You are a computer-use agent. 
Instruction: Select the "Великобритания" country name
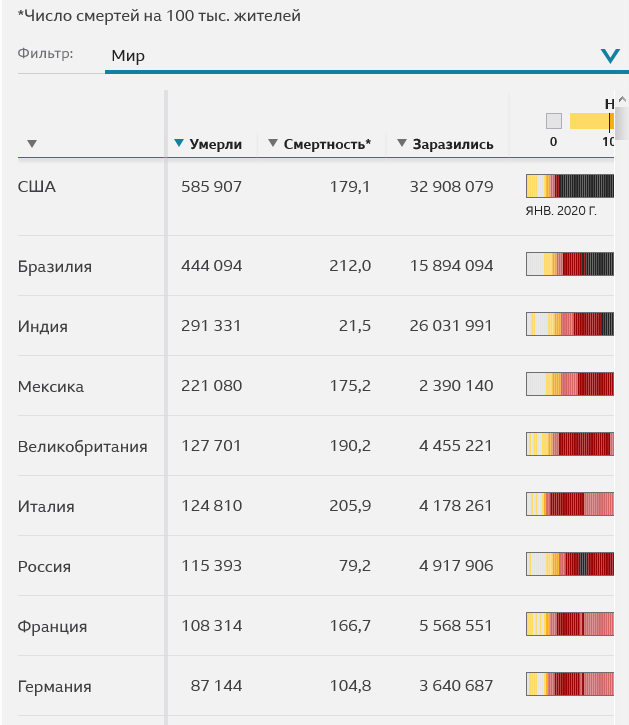[83, 446]
